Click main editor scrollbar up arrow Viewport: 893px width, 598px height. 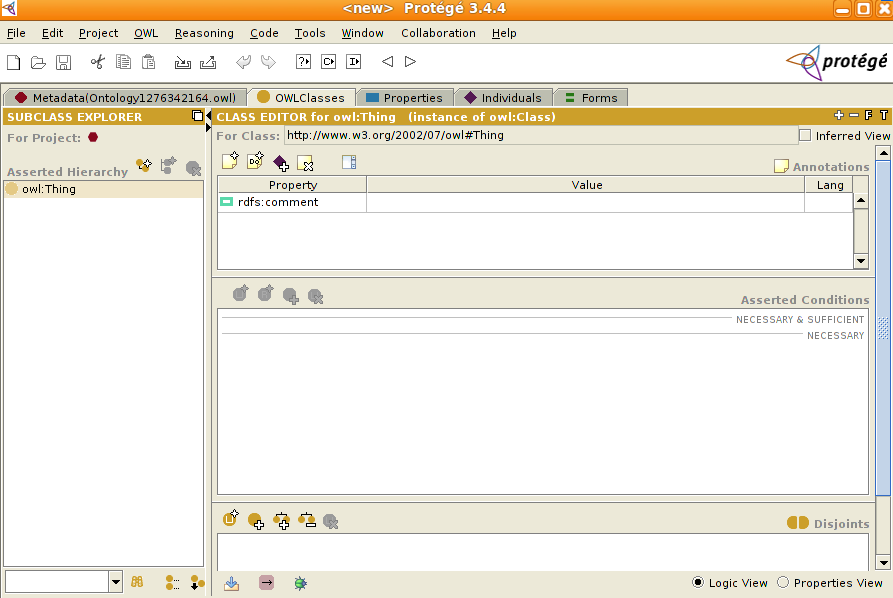point(883,153)
